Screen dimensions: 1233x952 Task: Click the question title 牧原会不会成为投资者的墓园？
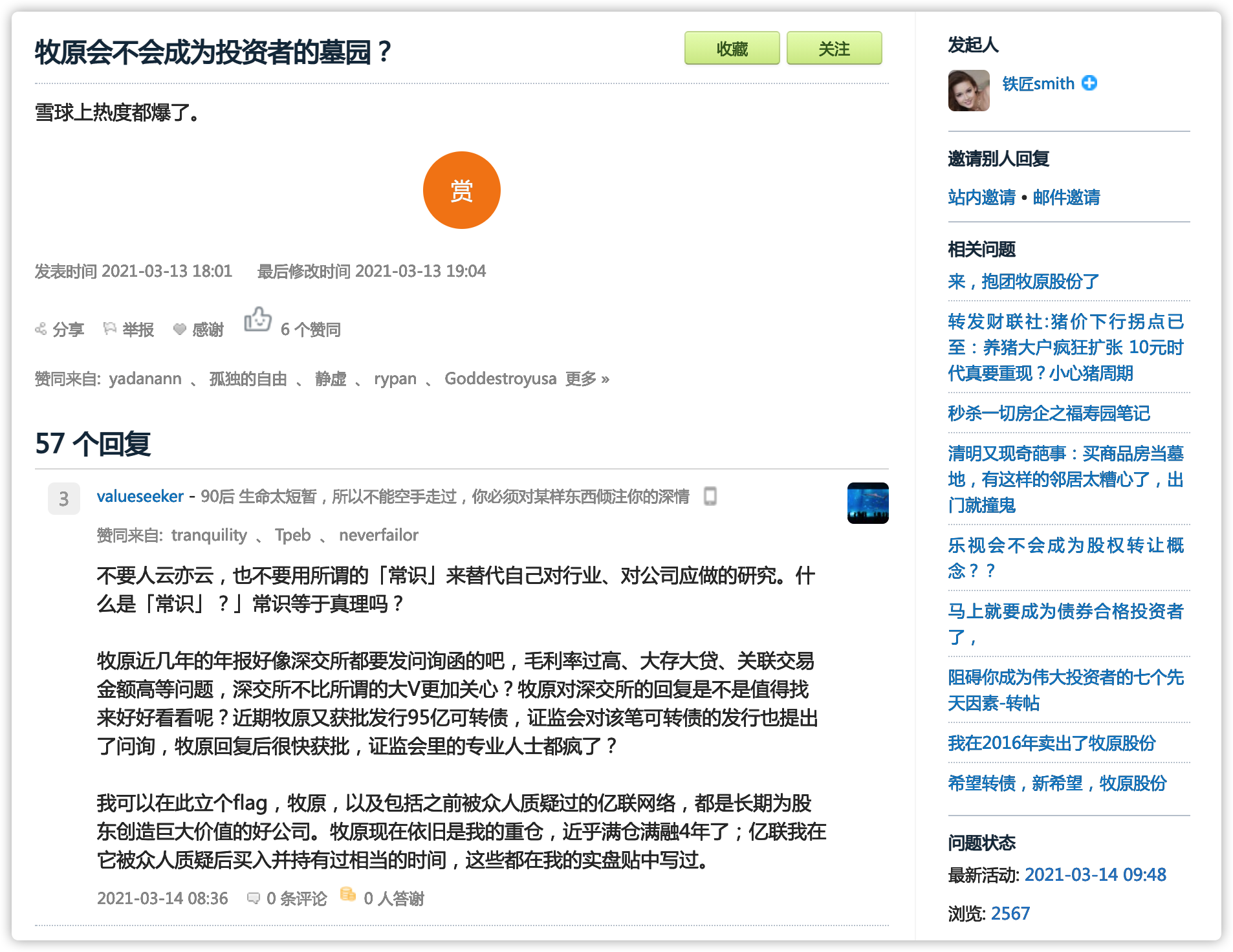coord(213,52)
